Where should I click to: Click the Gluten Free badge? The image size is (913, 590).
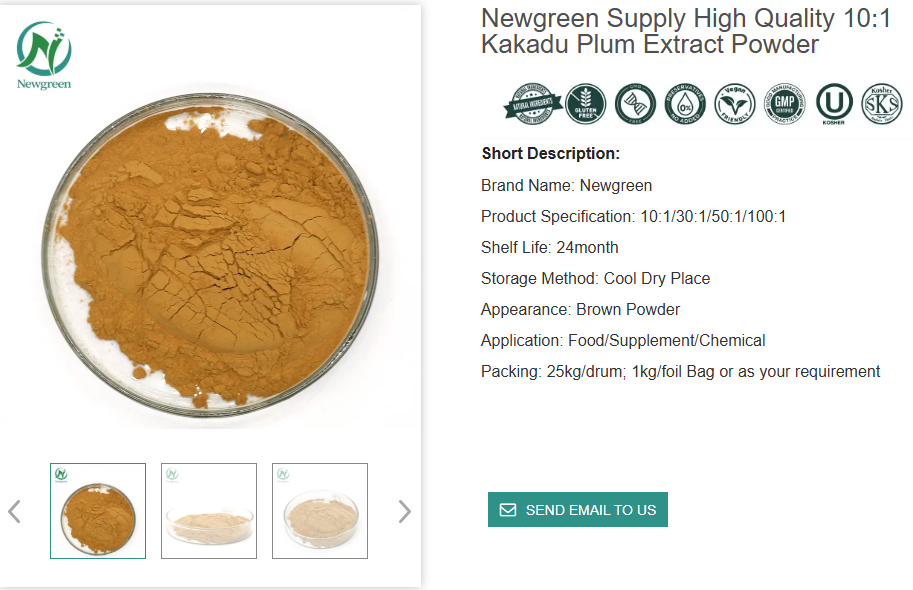585,104
